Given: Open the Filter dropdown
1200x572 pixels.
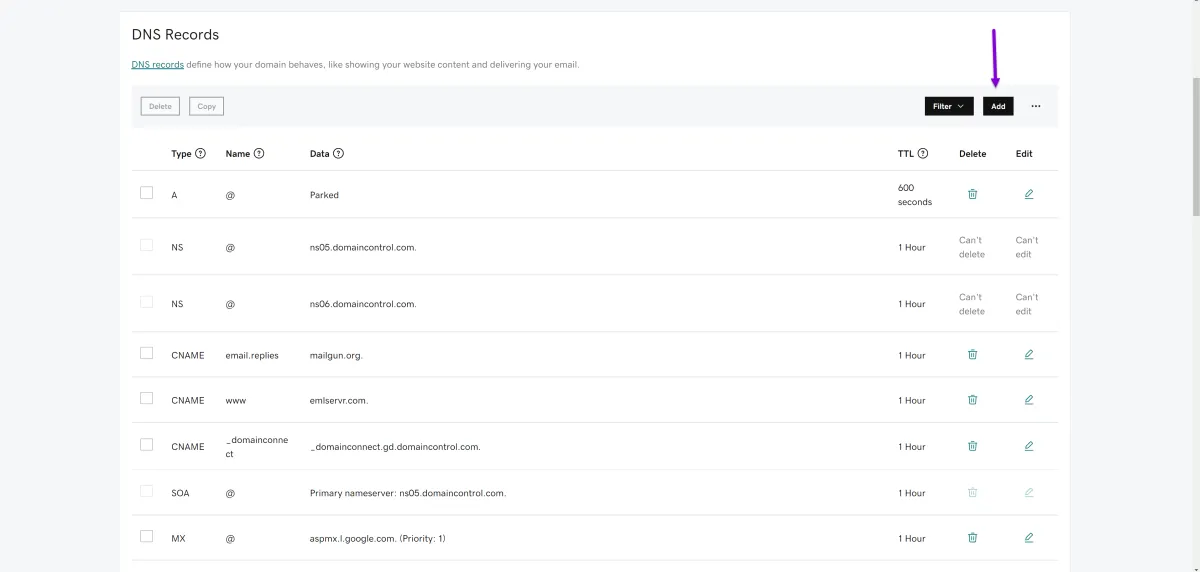Looking at the screenshot, I should [x=948, y=106].
